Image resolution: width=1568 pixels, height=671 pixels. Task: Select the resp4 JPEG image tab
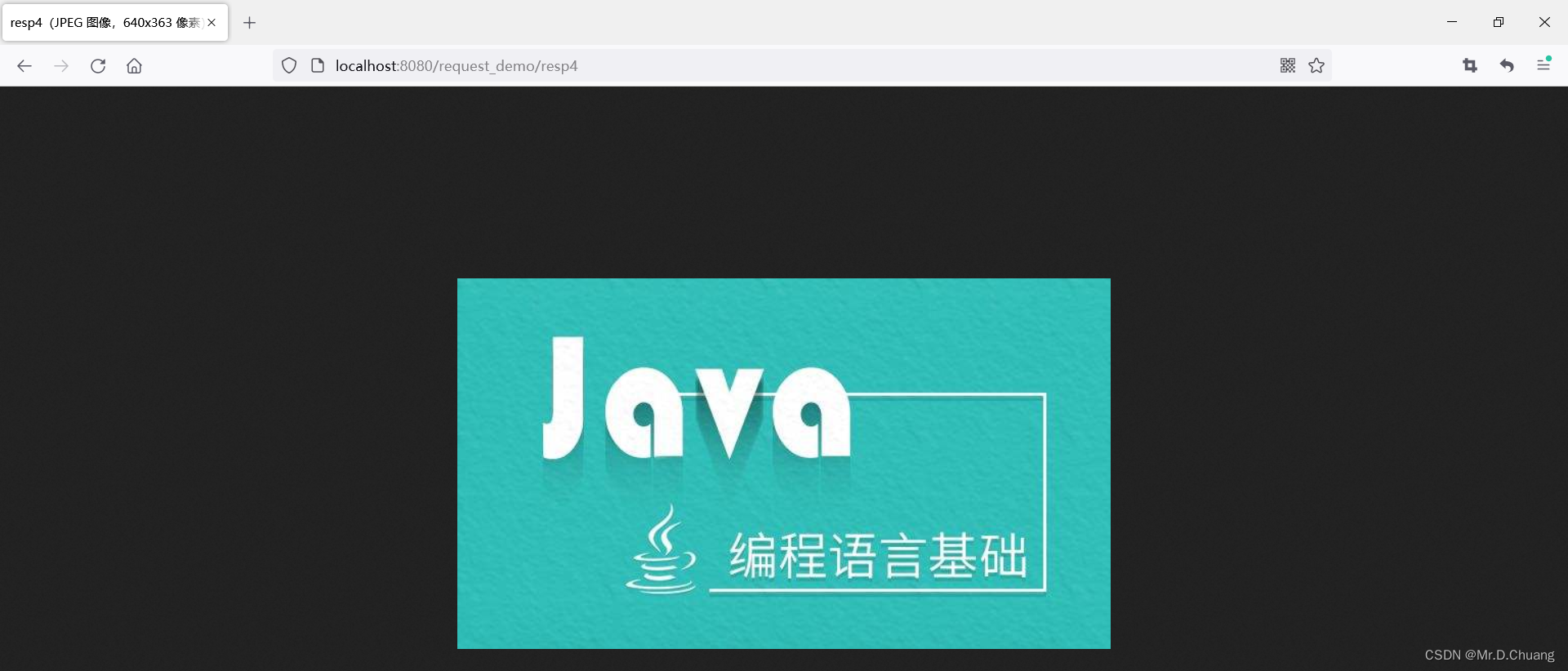[115, 23]
